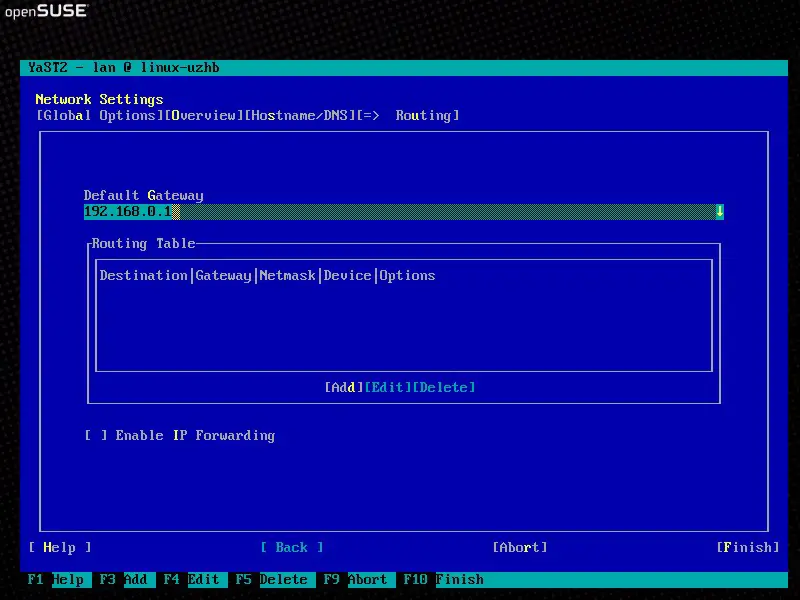Click F1 Help in the function key bar
The height and width of the screenshot is (600, 800).
point(56,580)
